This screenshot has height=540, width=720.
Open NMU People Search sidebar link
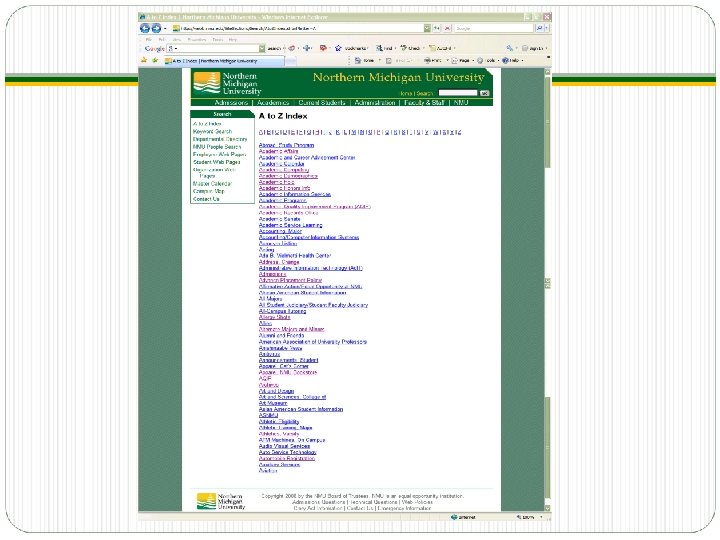217,147
